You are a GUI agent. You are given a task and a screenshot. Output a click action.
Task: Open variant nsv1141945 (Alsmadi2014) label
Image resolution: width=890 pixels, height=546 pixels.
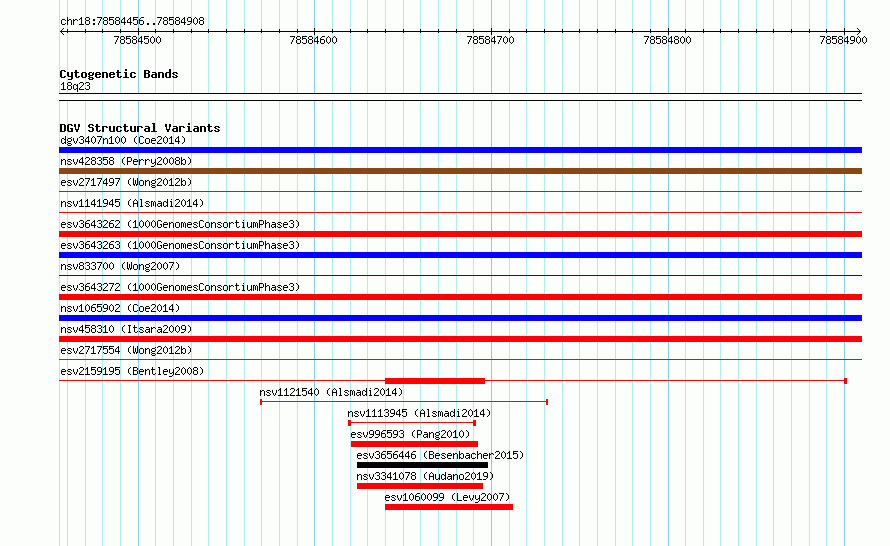click(x=132, y=203)
